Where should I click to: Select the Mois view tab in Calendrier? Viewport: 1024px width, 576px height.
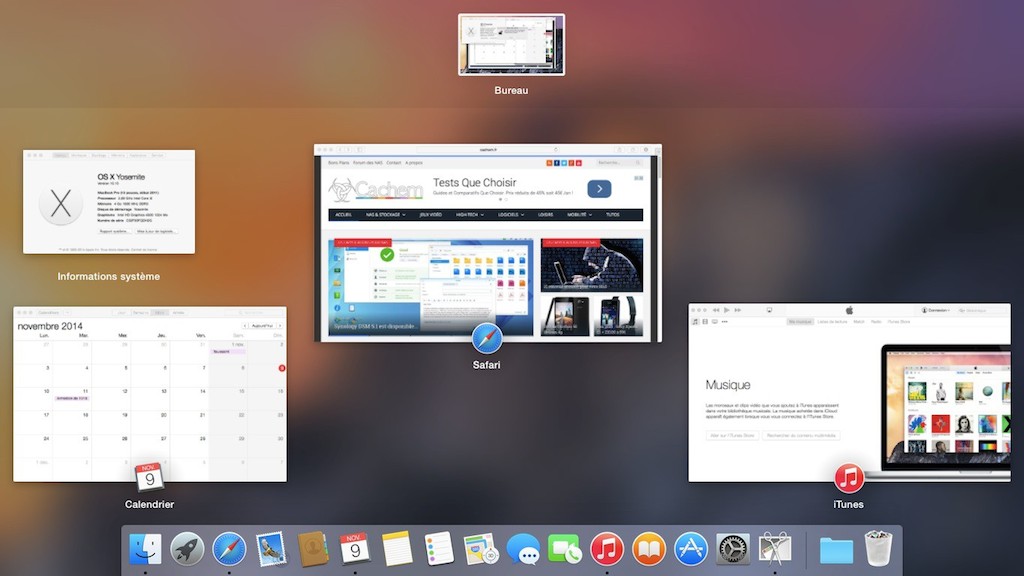(159, 313)
